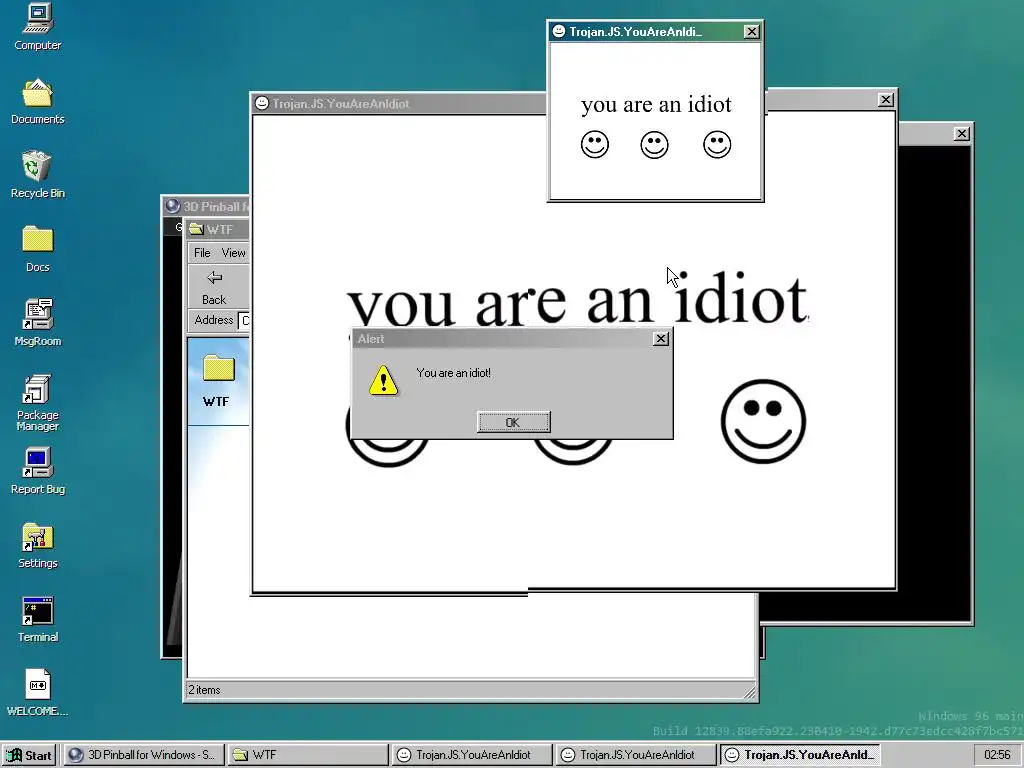Image resolution: width=1024 pixels, height=768 pixels.
Task: Click the right smiley in small Trojan window
Action: coord(717,144)
